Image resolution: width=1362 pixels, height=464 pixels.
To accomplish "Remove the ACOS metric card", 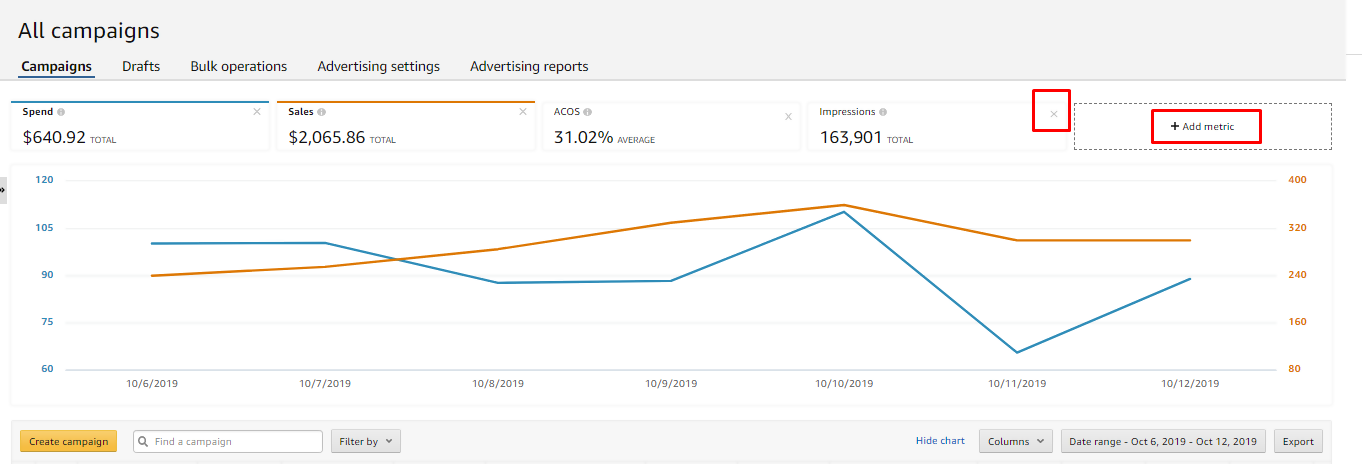I will pyautogui.click(x=788, y=116).
